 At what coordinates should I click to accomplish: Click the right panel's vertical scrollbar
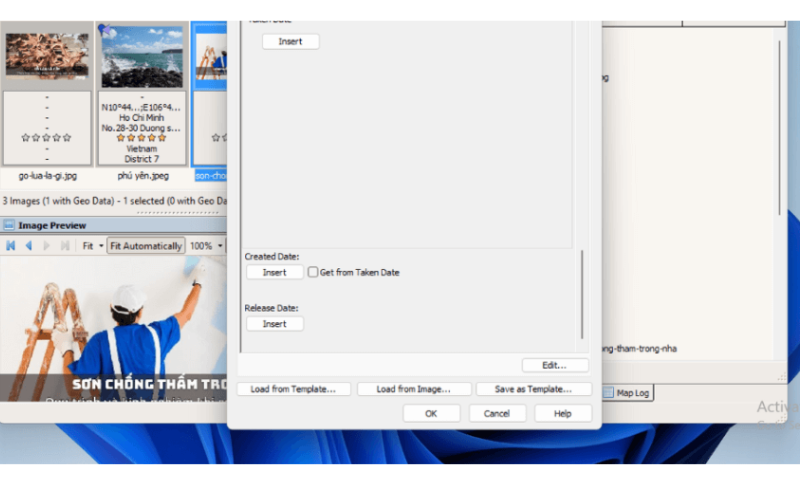point(780,128)
